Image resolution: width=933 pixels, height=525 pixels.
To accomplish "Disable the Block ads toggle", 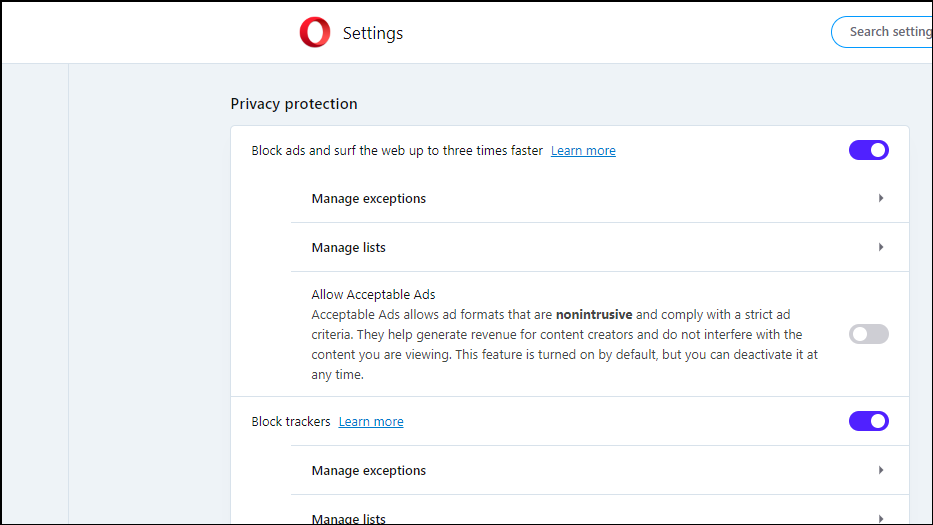I will 868,150.
